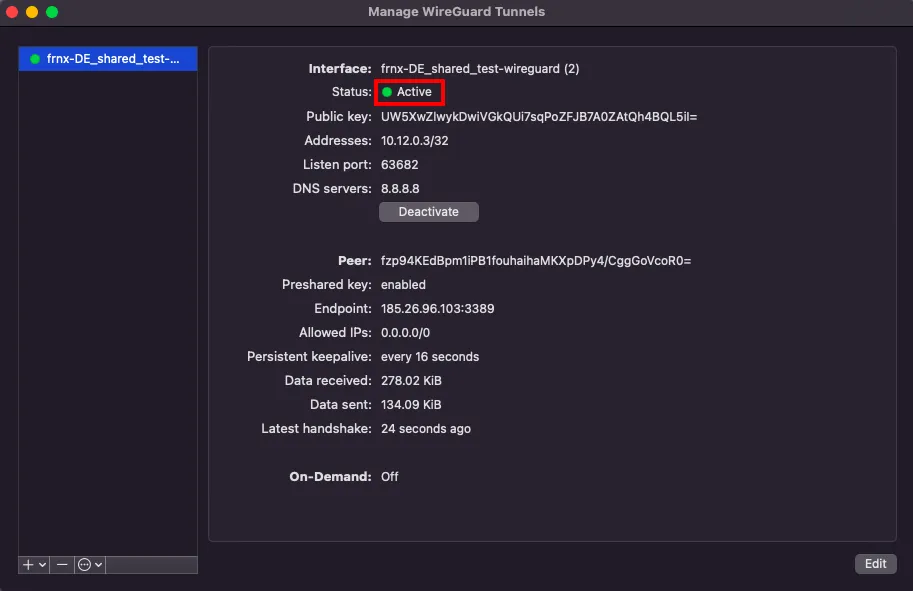Click the Edit button
Screen dimensions: 913x591
875,564
